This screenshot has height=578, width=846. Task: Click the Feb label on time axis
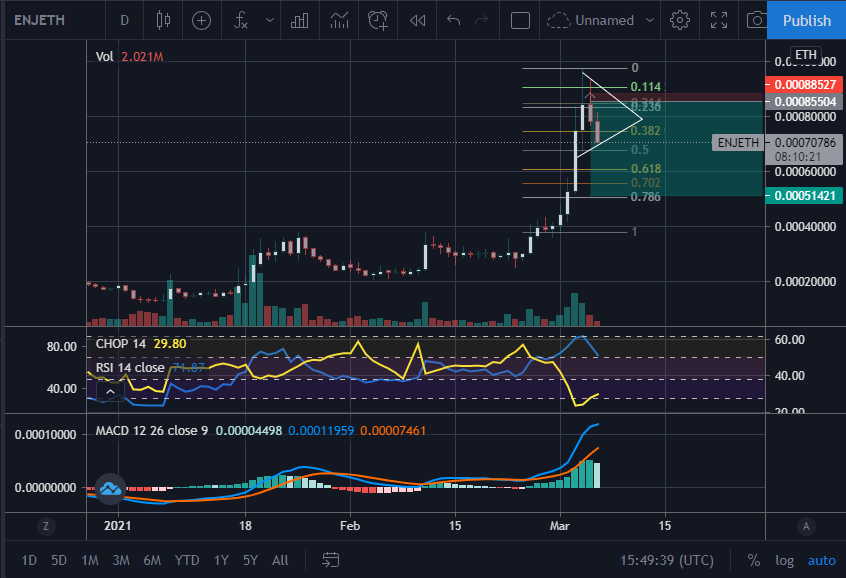click(350, 526)
